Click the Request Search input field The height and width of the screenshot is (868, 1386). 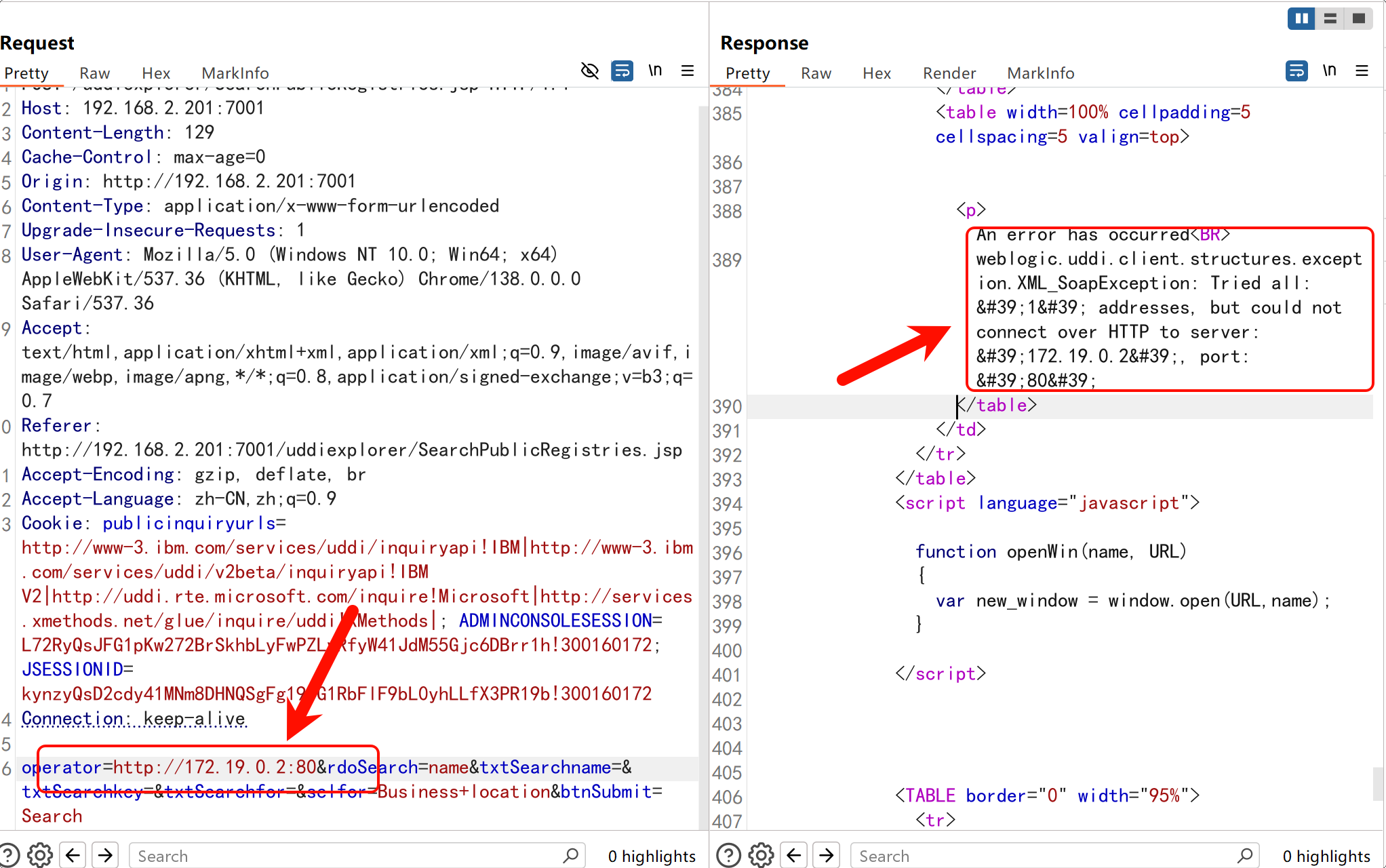click(346, 856)
